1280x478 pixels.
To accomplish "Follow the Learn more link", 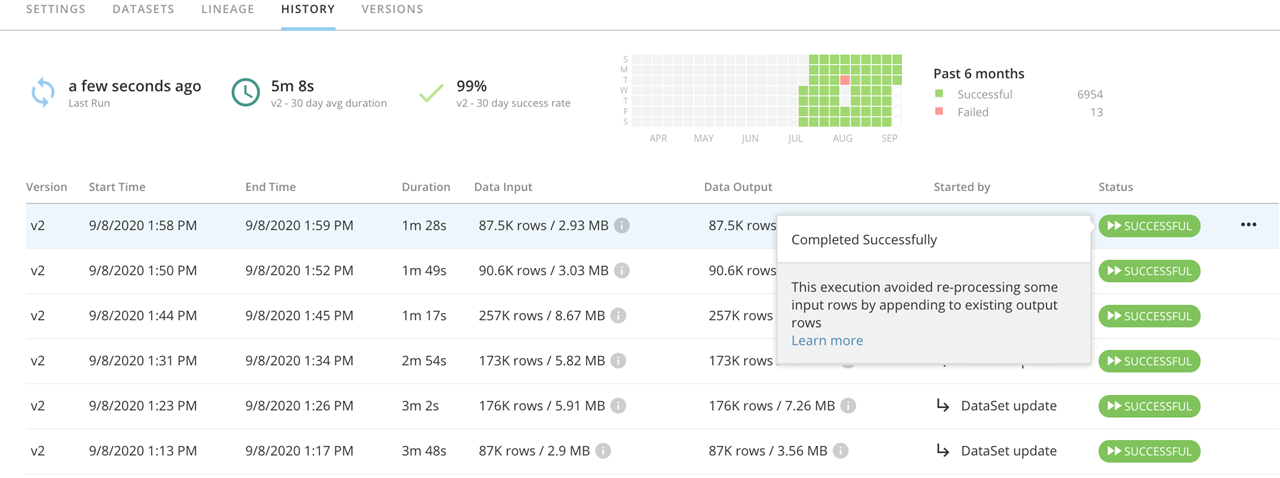I will click(827, 341).
